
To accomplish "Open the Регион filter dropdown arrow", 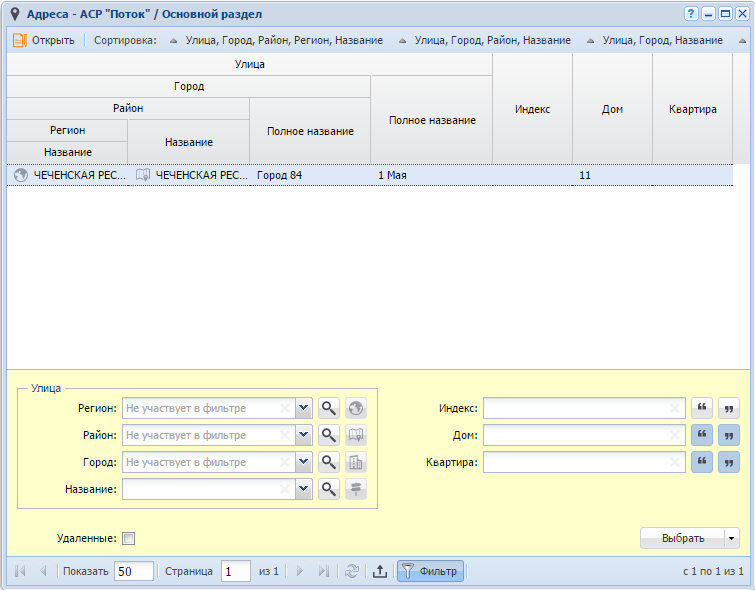I will coord(304,408).
